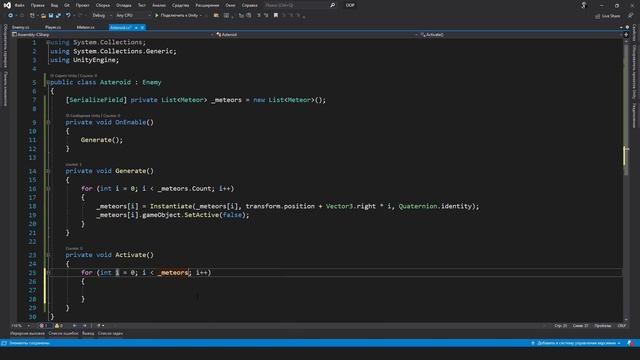Click _meteors identifier on line 25
Screen dimensions: 640x360
pos(173,273)
